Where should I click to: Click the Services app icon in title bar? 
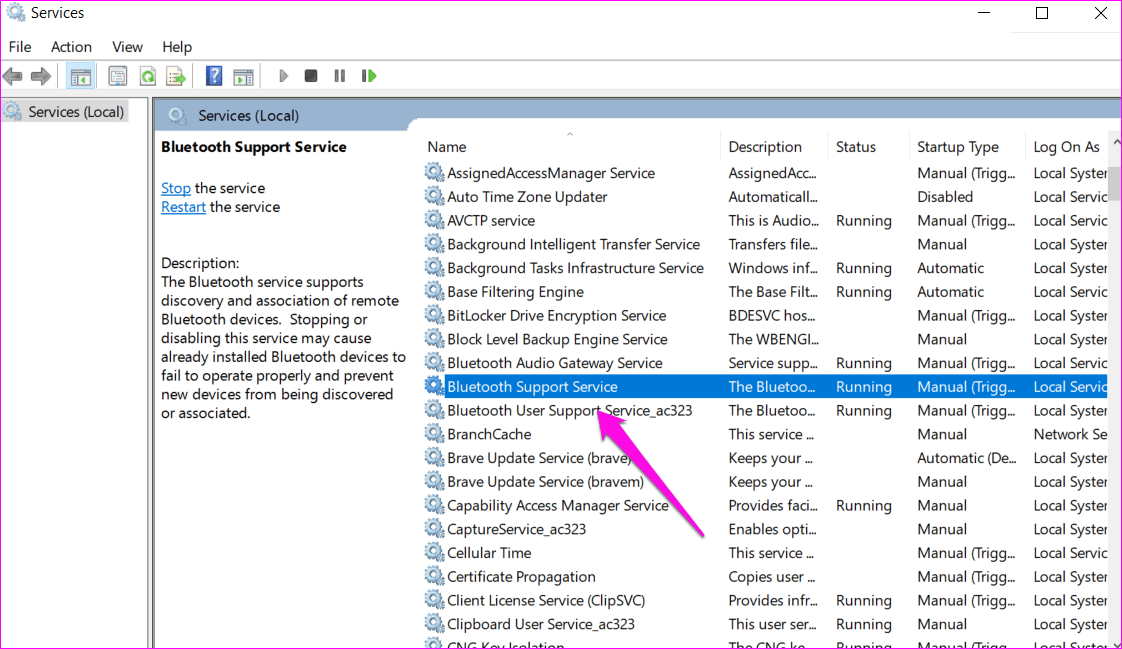point(15,13)
